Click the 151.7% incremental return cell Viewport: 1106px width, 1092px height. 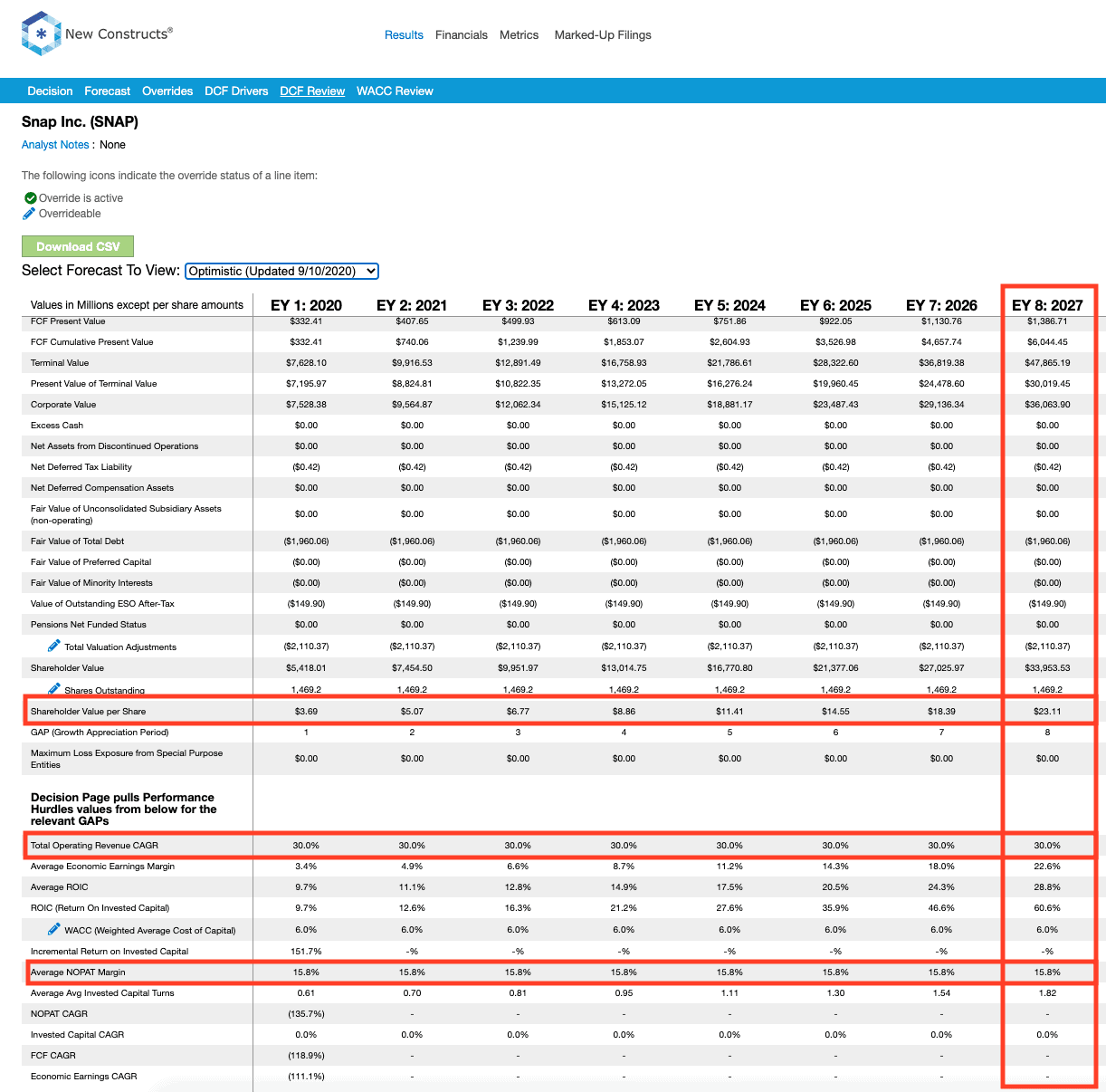tap(306, 952)
